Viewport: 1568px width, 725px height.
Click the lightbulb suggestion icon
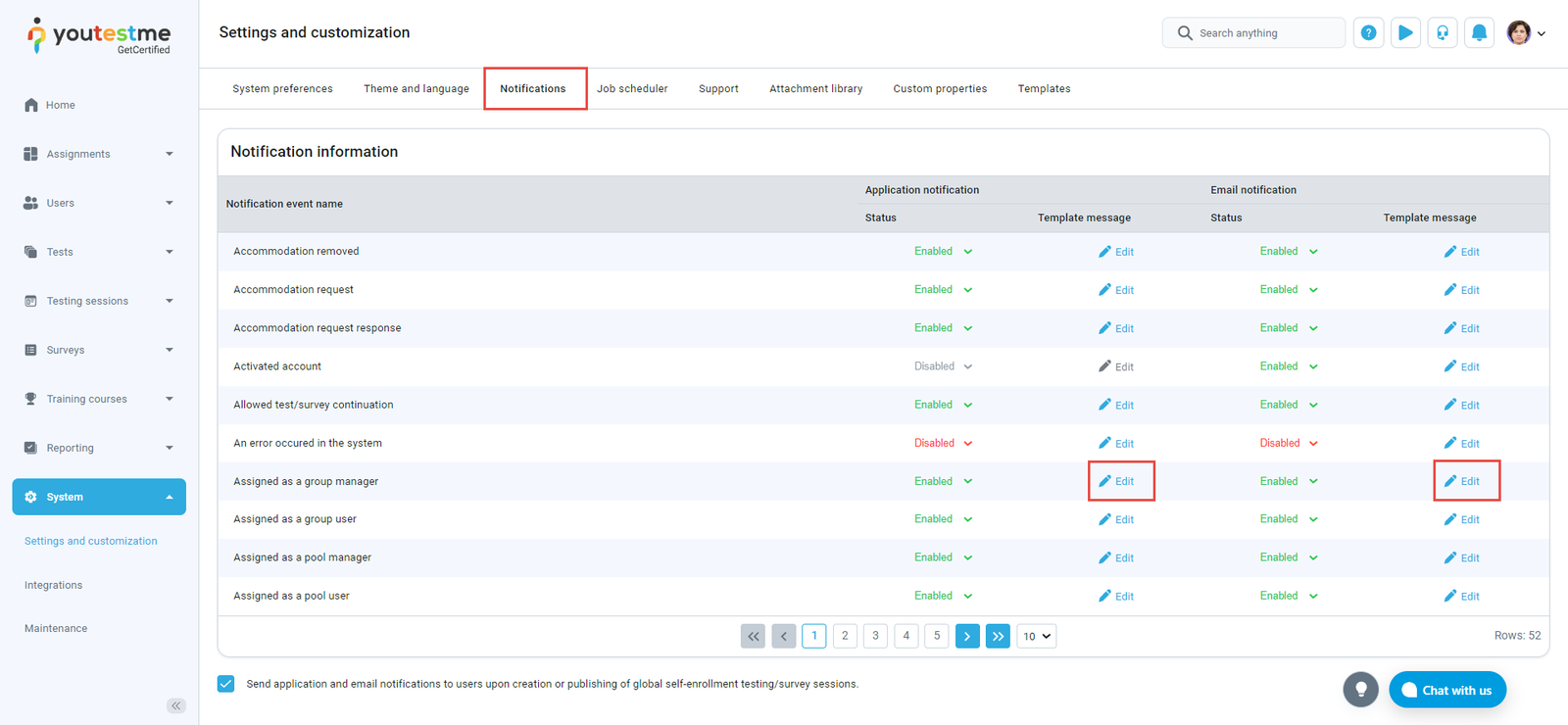[x=1360, y=690]
